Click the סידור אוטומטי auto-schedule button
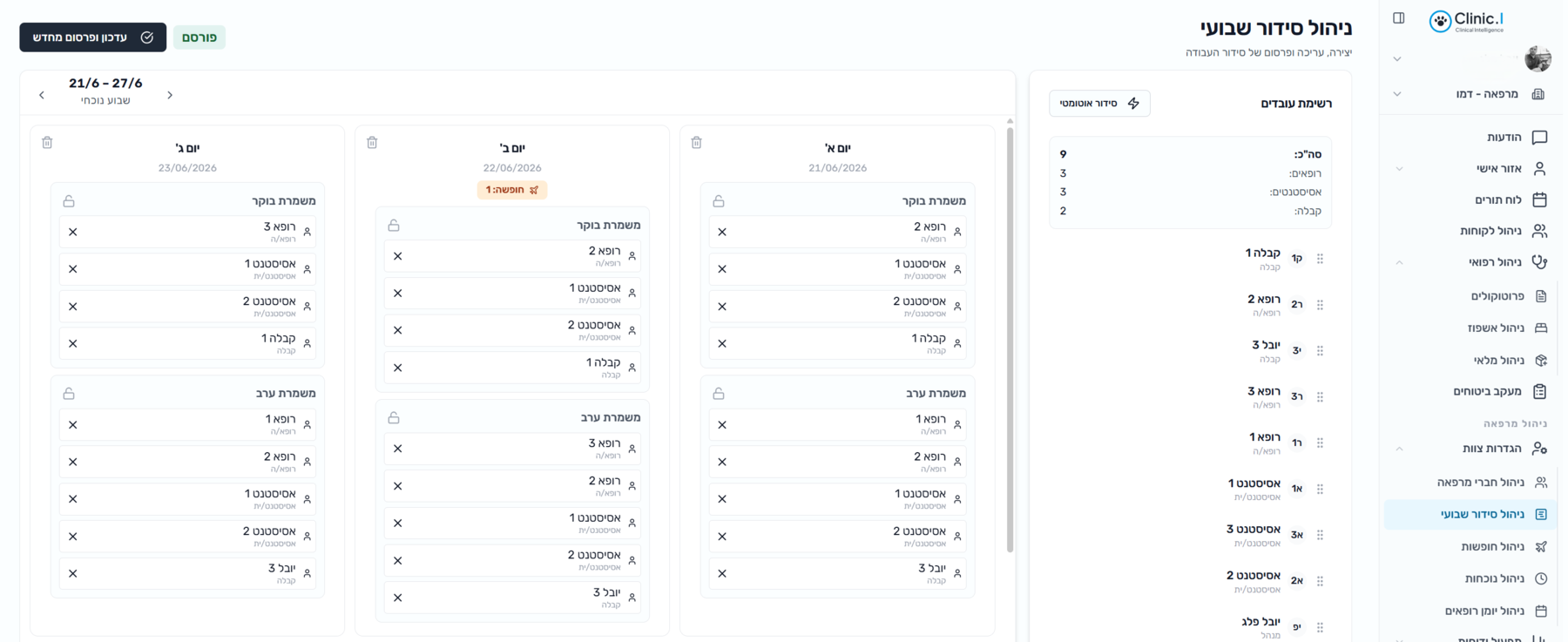 pos(1099,104)
